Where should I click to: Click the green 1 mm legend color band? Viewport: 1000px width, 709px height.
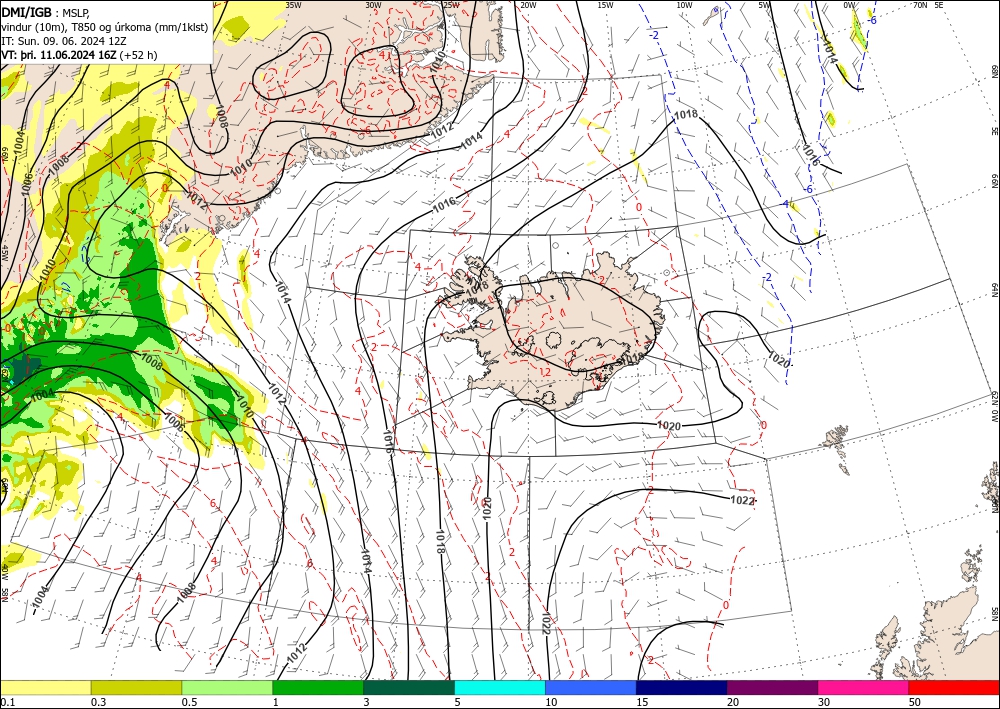(318, 687)
